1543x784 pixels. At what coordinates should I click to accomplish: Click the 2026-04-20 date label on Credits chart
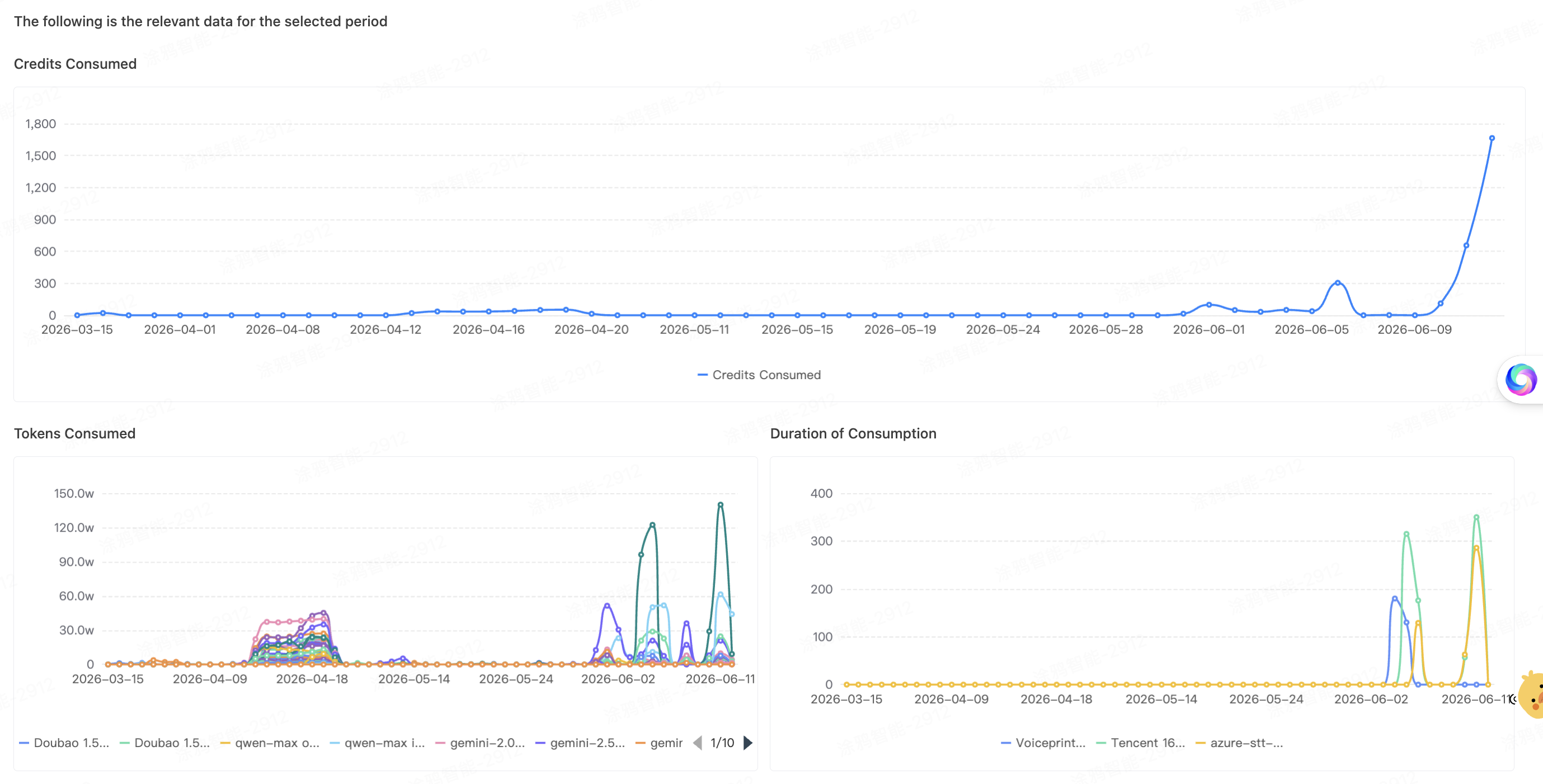tap(591, 329)
